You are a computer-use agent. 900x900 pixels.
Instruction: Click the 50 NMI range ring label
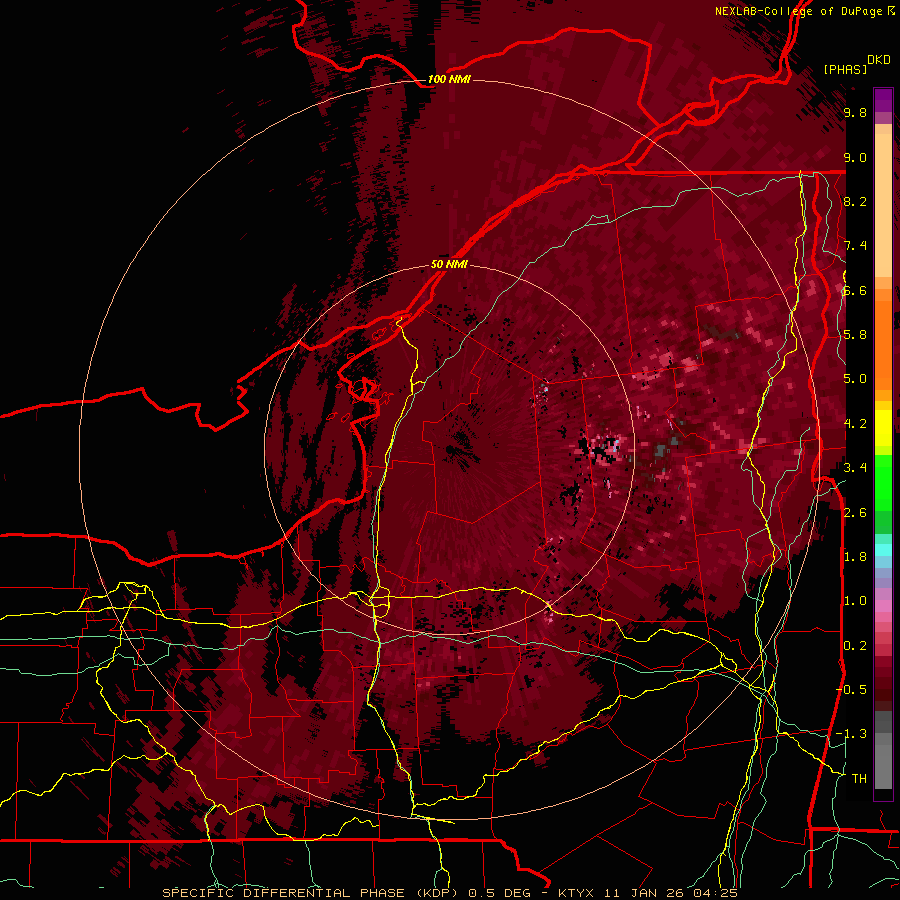coord(449,264)
